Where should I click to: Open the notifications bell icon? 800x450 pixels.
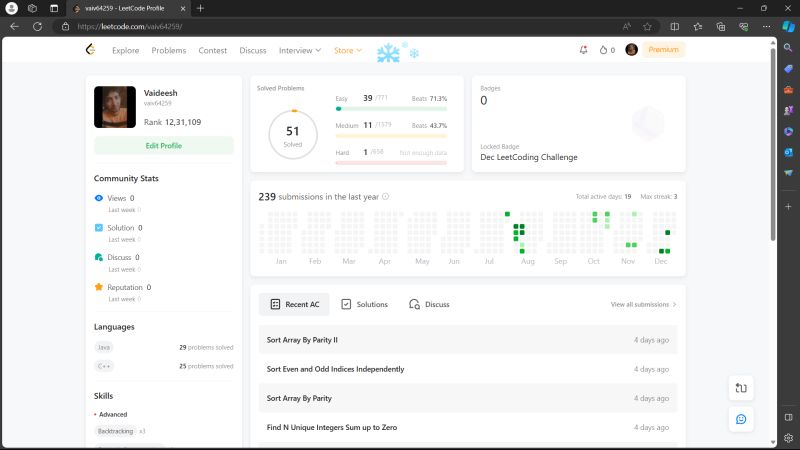coord(583,49)
